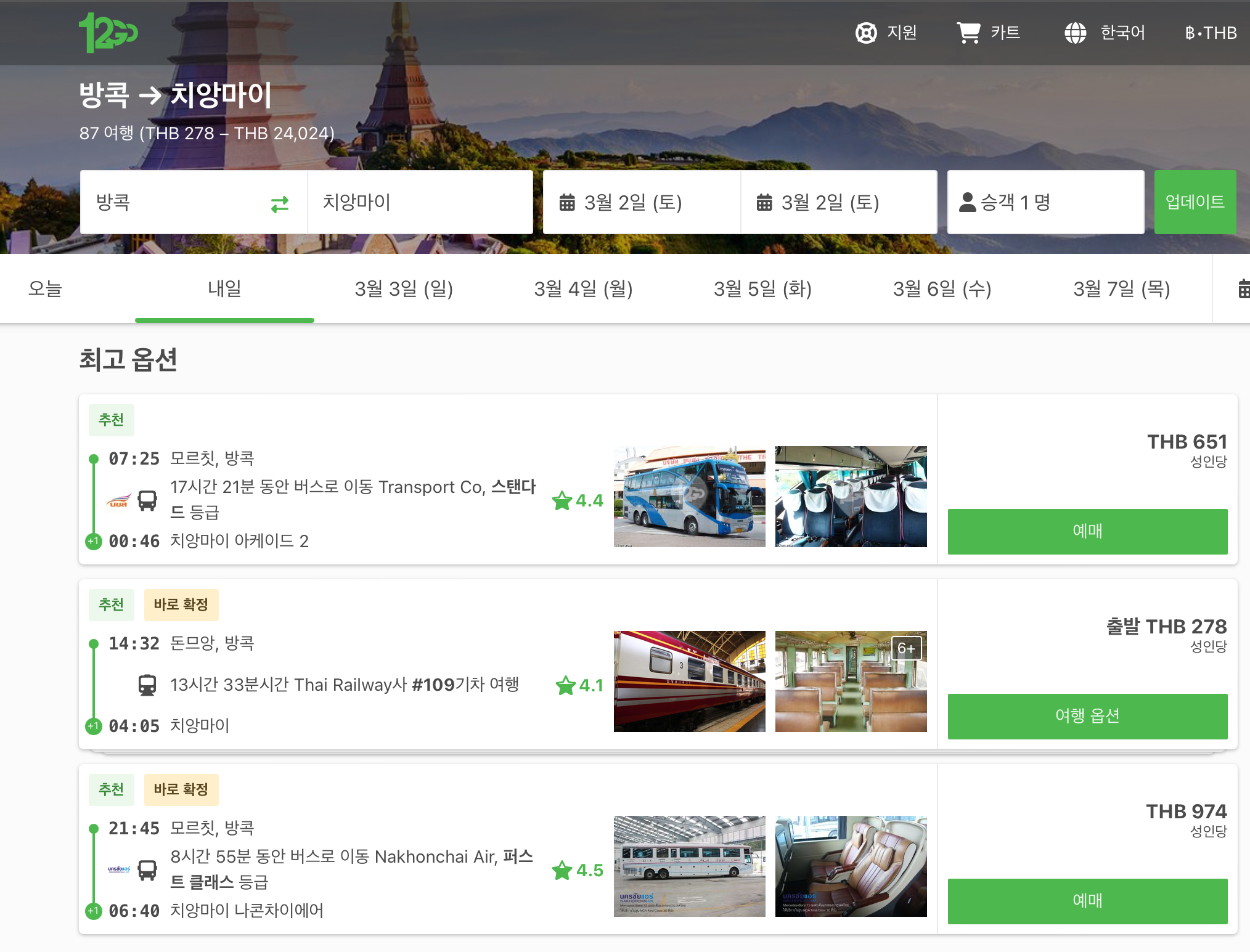
Task: Click the 12Go logo
Action: [x=108, y=33]
